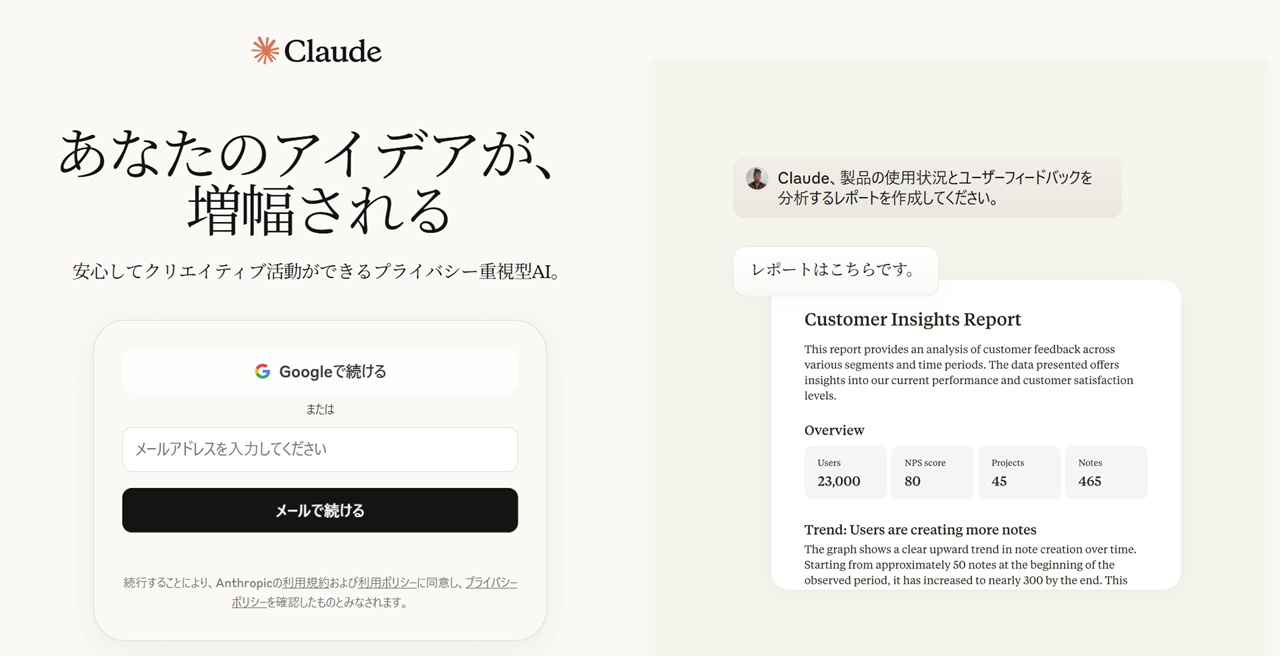Click the メールで続ける button
This screenshot has height=656, width=1280.
(x=320, y=510)
